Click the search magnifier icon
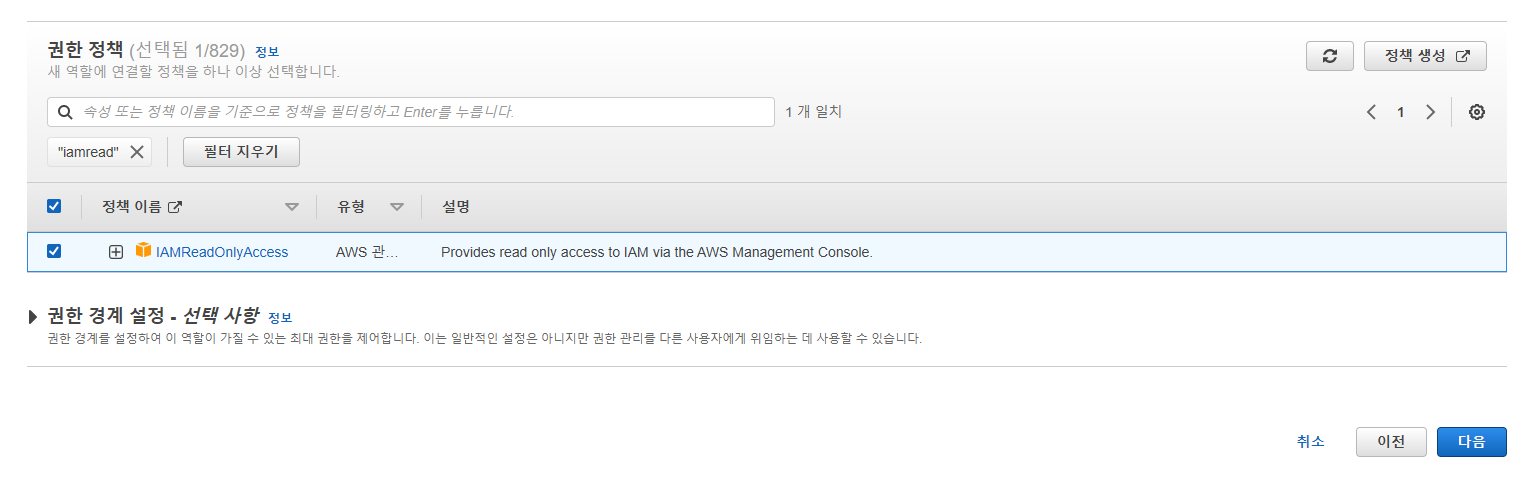The height and width of the screenshot is (487, 1536). tap(65, 112)
